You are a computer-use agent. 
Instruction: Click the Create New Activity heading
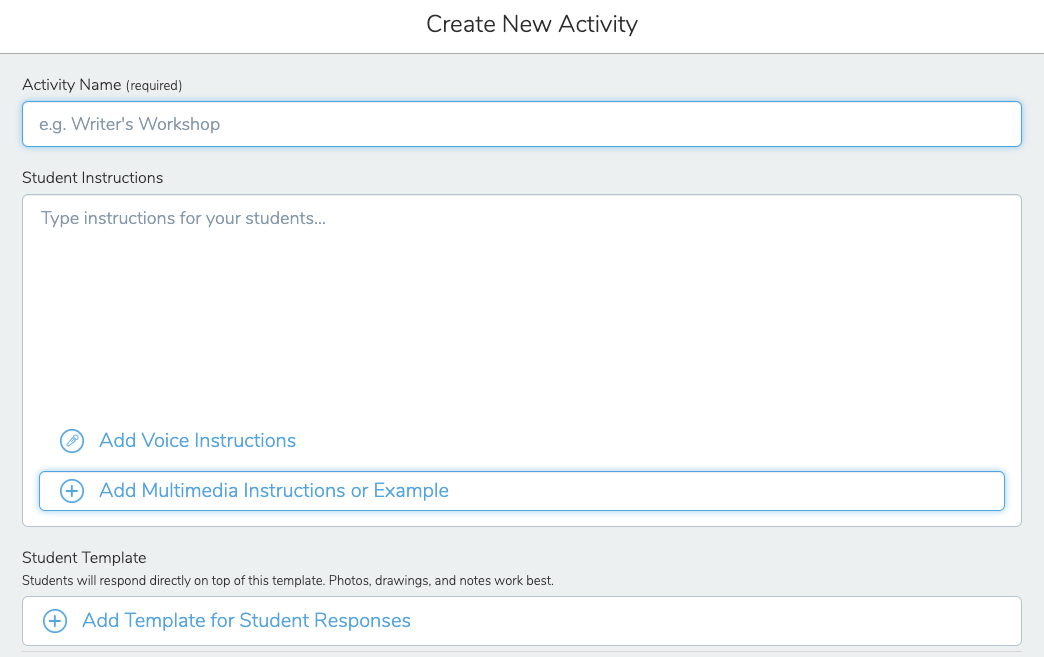pyautogui.click(x=532, y=24)
